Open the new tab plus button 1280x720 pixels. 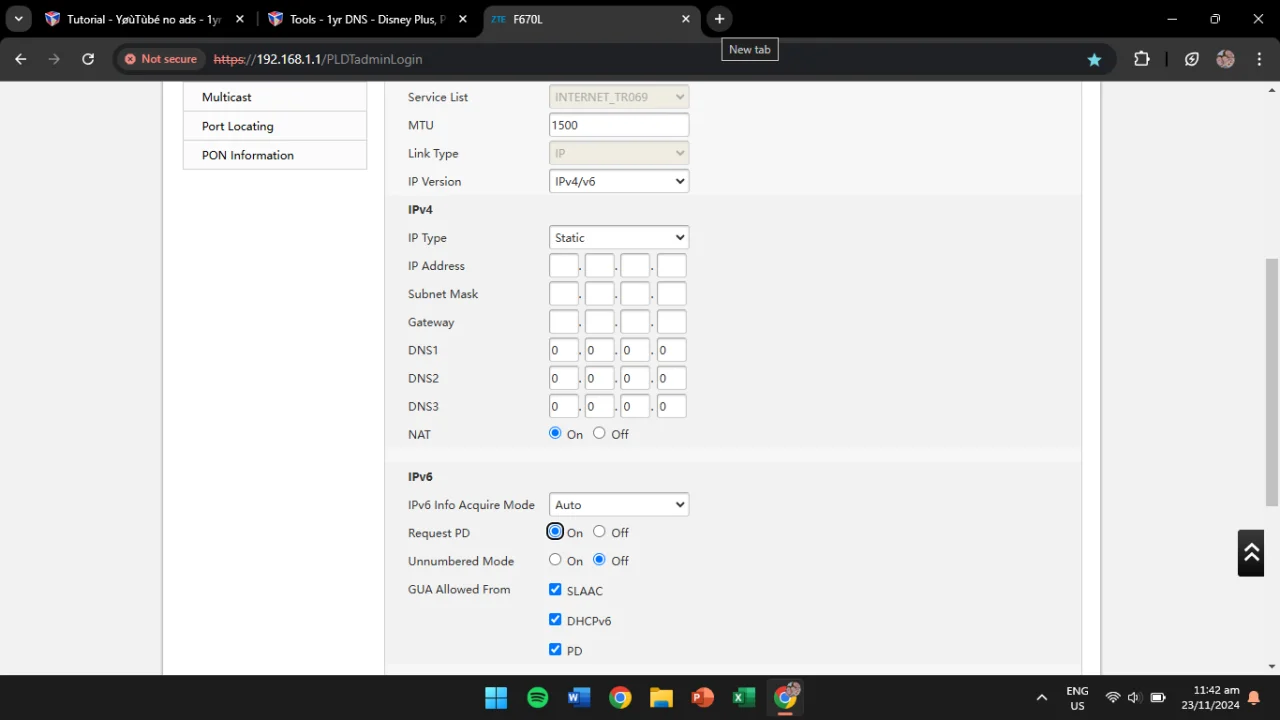pos(719,19)
